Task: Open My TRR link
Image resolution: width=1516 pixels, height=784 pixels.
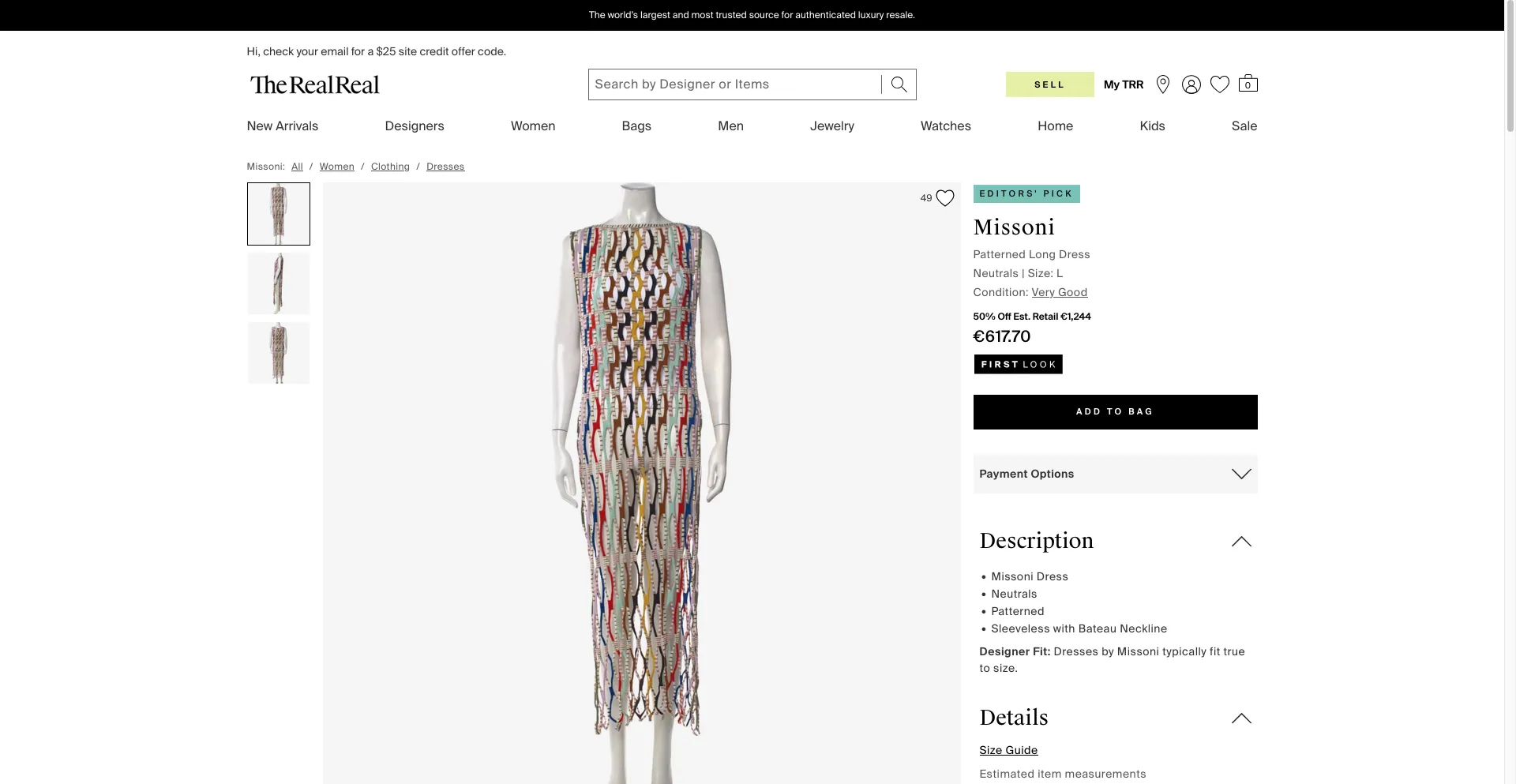Action: (x=1123, y=84)
